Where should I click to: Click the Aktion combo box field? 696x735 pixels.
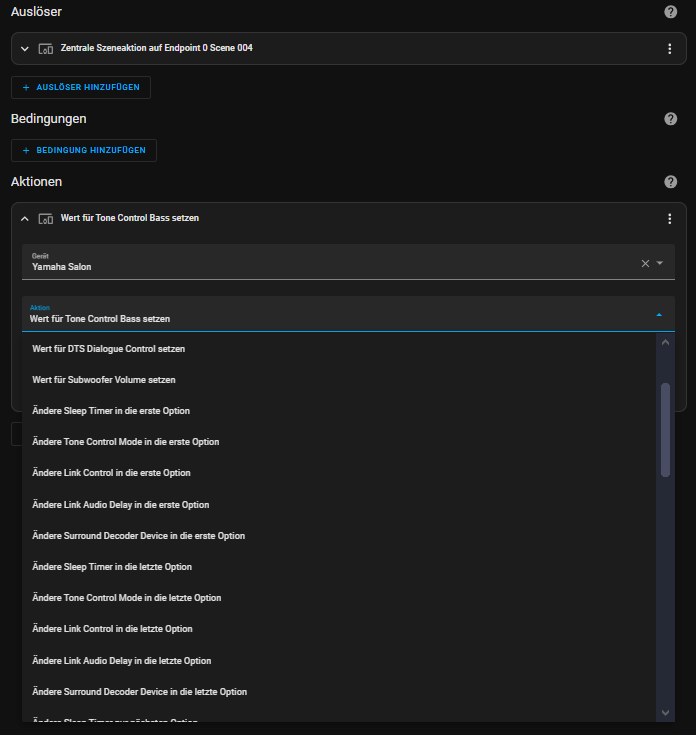[348, 314]
